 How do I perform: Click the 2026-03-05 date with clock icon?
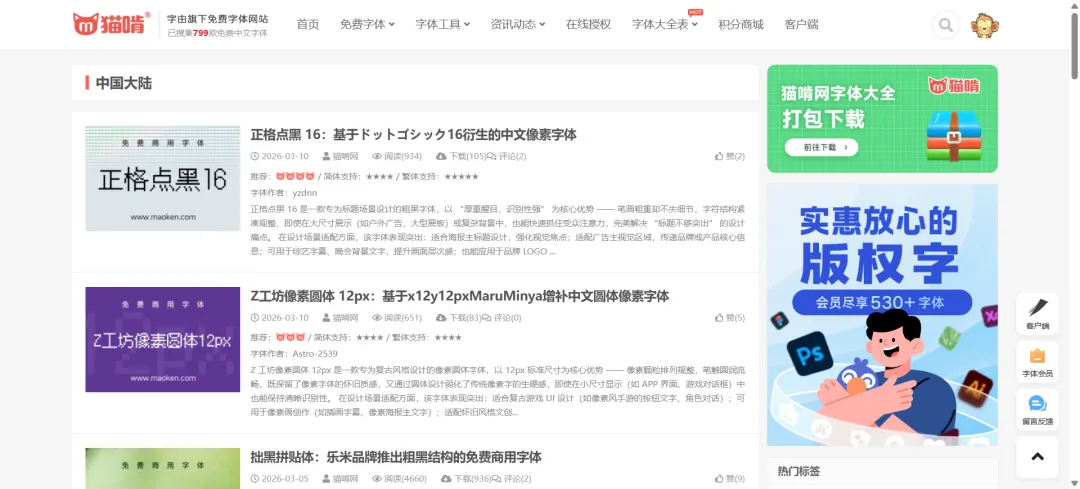[x=280, y=479]
